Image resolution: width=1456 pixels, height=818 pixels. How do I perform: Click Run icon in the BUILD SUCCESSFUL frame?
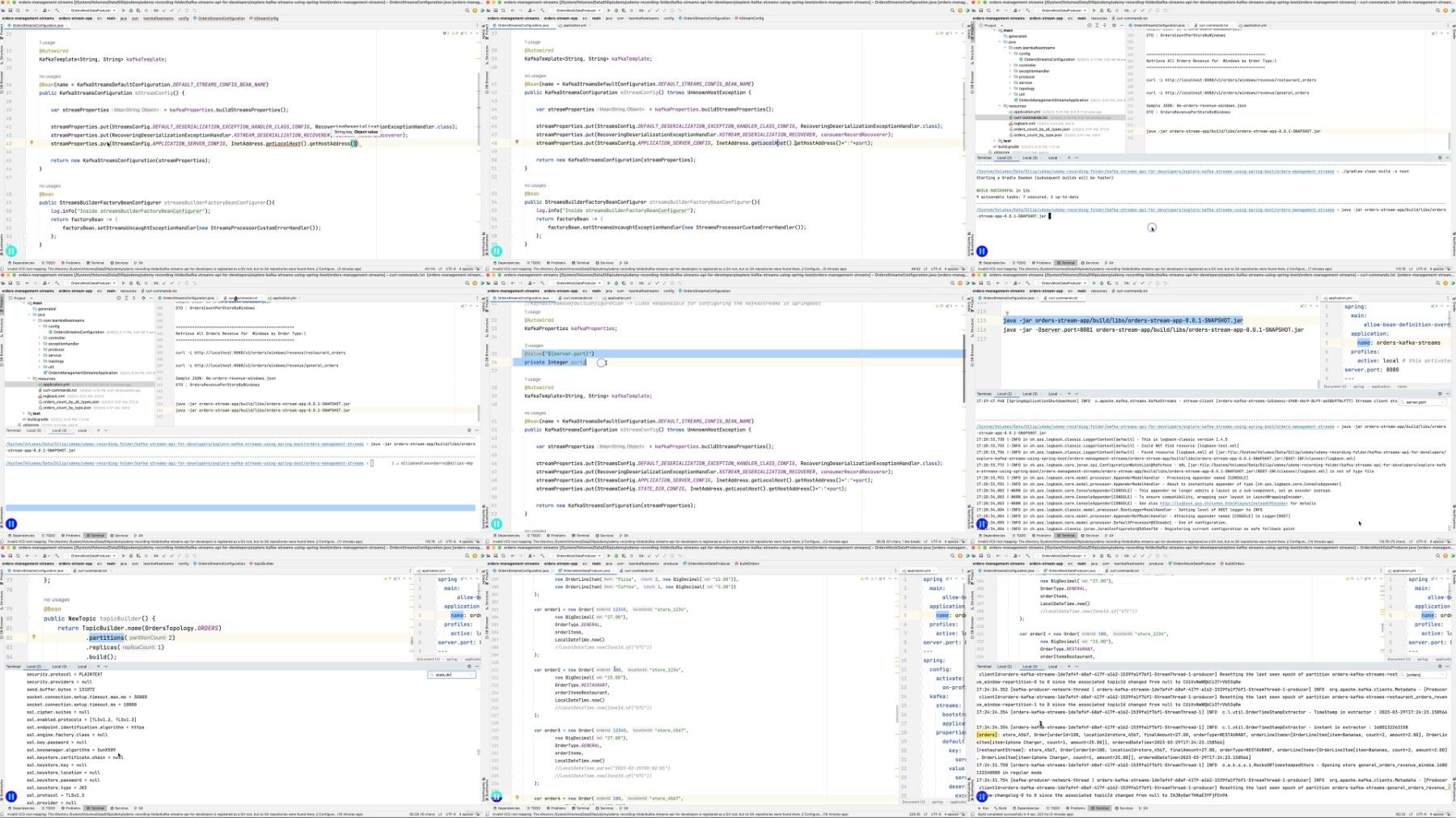click(1094, 11)
